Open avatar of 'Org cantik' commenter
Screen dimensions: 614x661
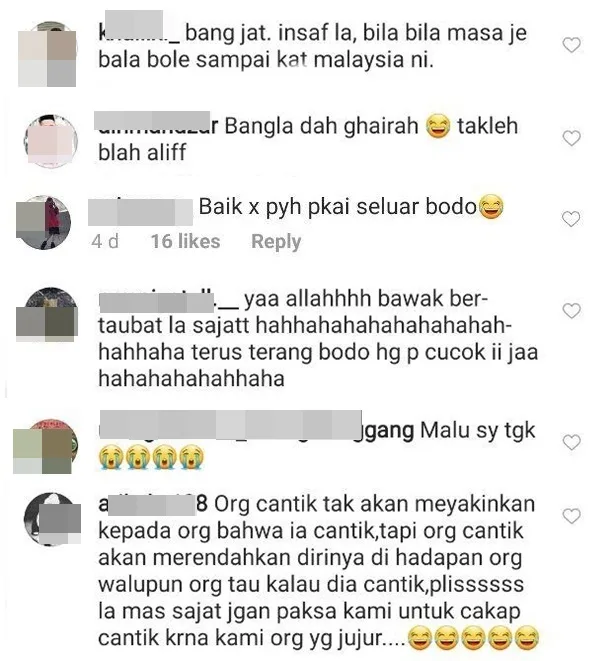[52, 519]
